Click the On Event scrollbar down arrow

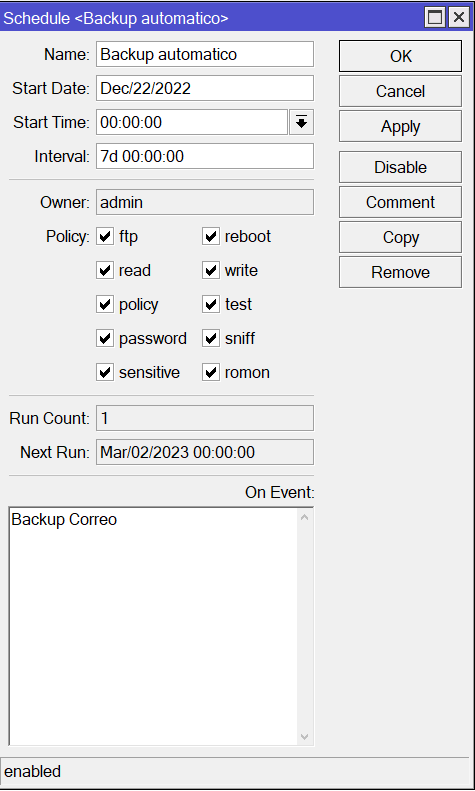pos(305,737)
